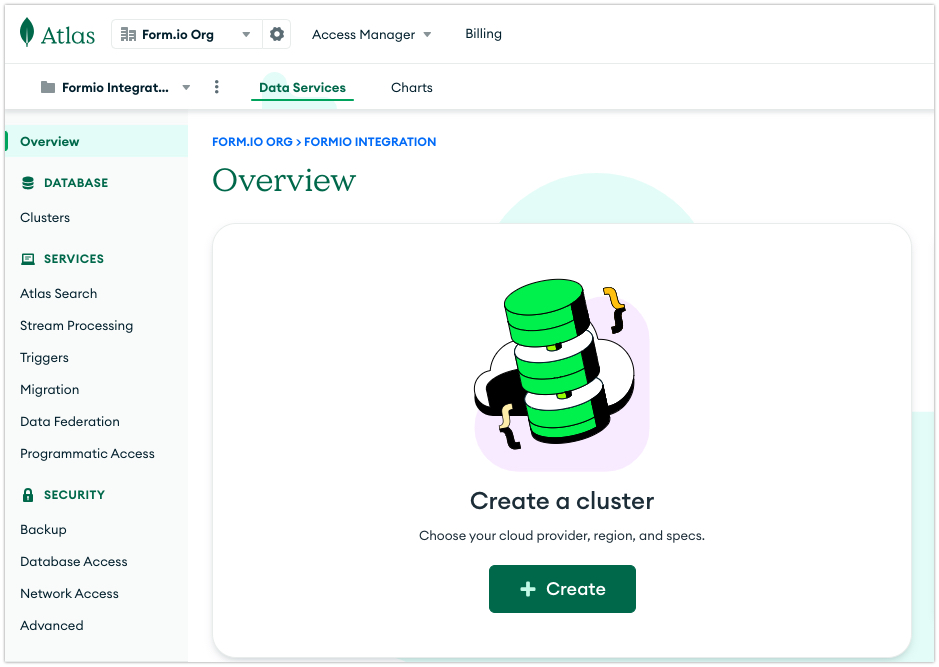
Task: Open Advanced security settings
Action: 52,626
